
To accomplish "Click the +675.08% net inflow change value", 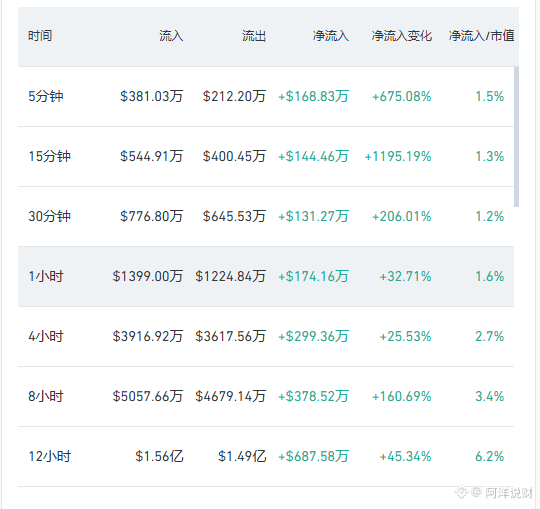I will 402,96.
